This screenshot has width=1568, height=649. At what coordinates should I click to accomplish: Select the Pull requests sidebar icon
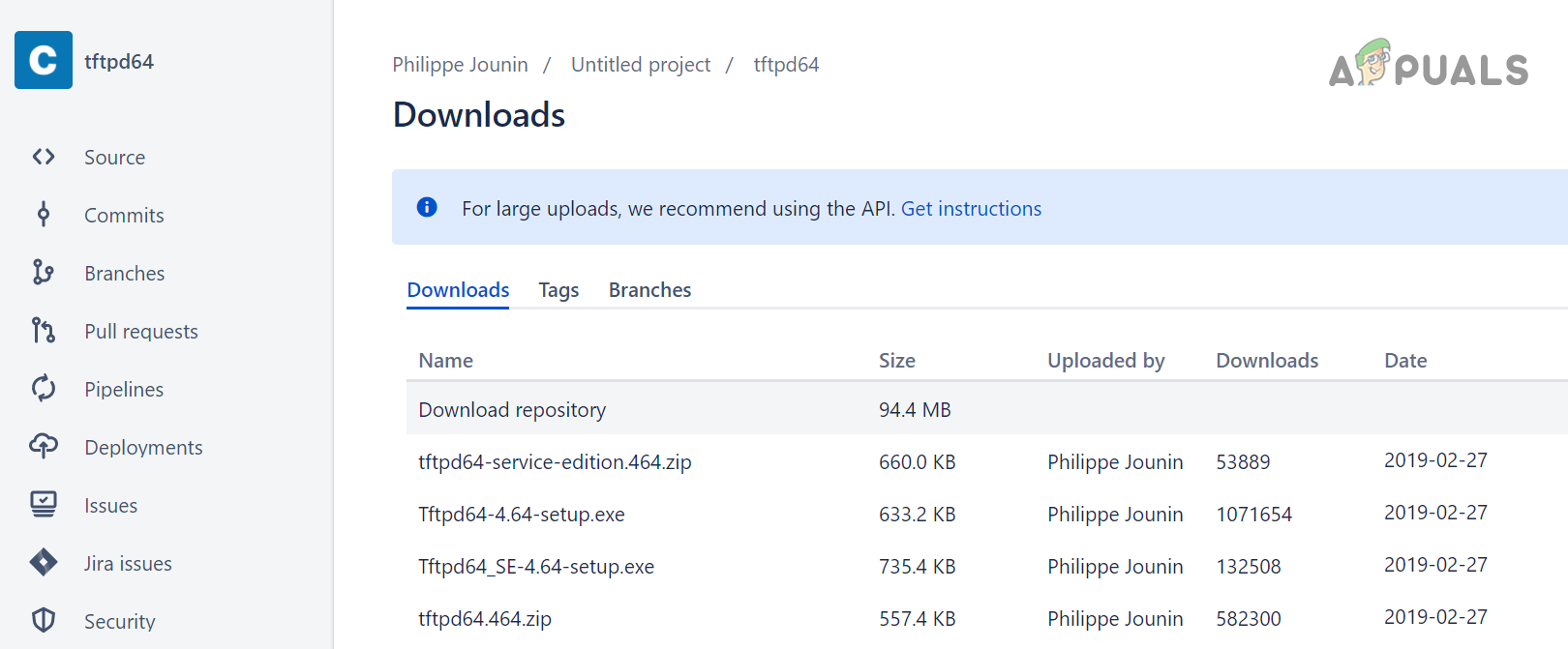click(x=44, y=331)
